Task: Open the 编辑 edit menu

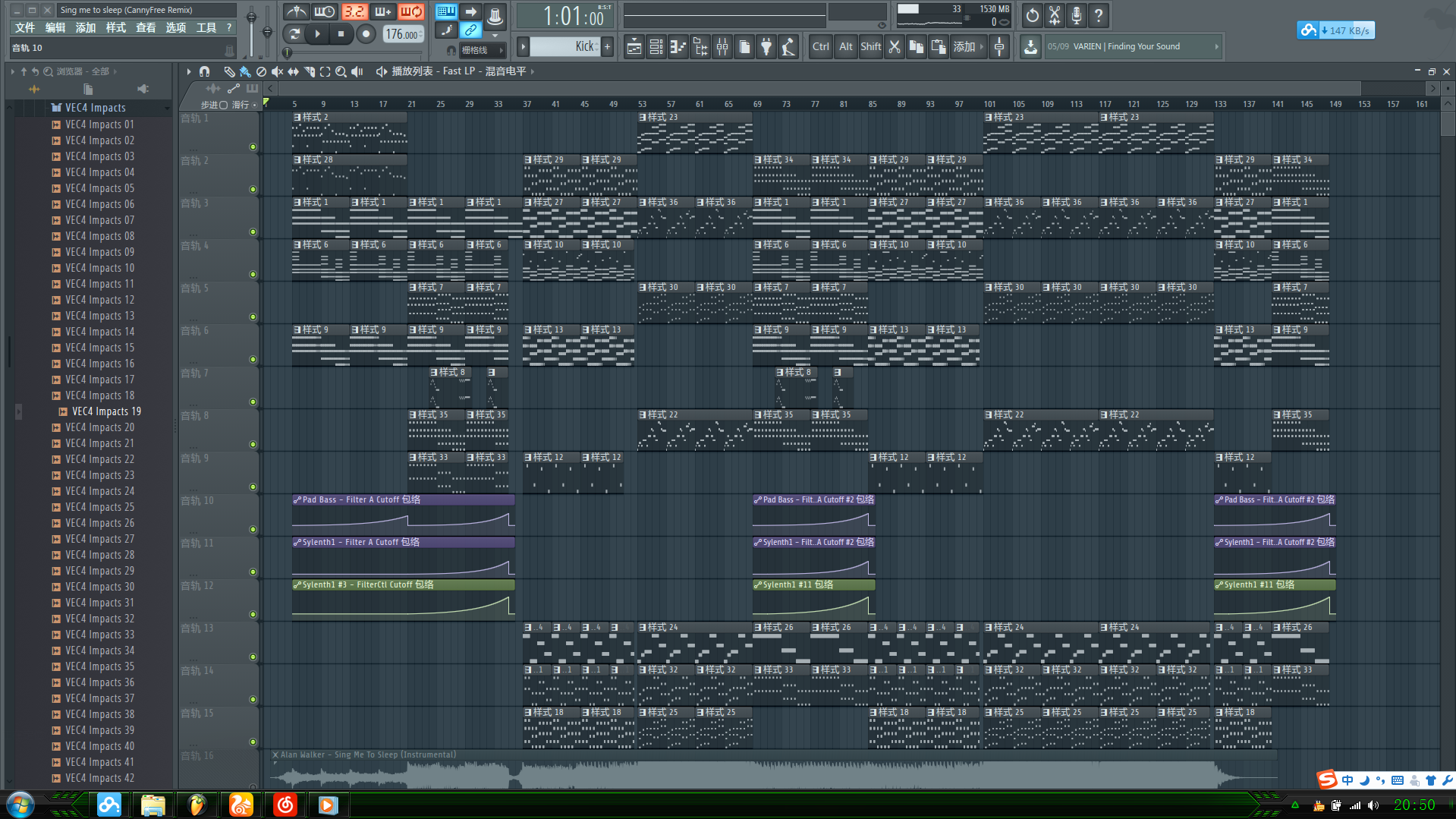Action: [x=55, y=27]
